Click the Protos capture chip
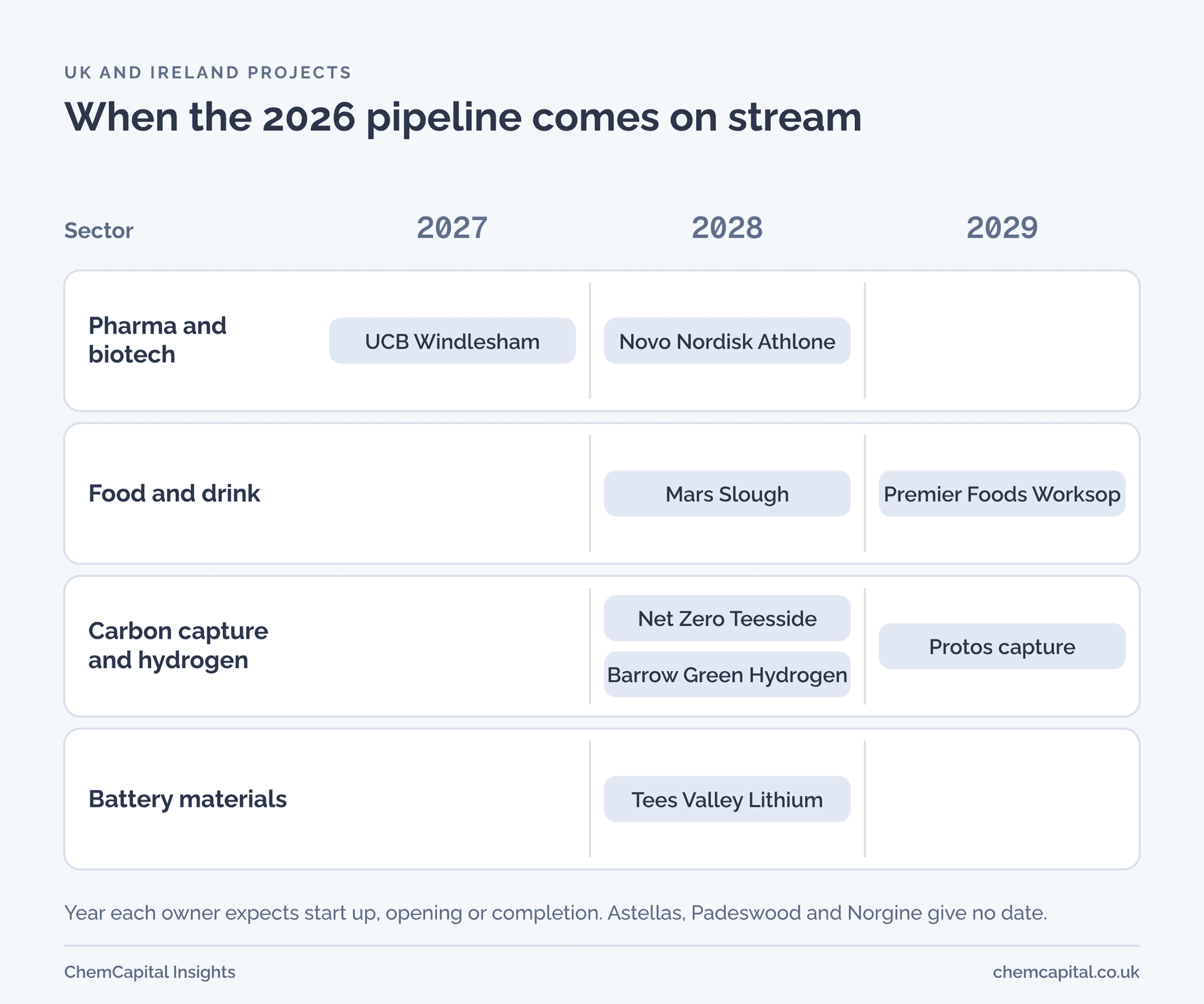Image resolution: width=1204 pixels, height=1004 pixels. pyautogui.click(x=1002, y=646)
